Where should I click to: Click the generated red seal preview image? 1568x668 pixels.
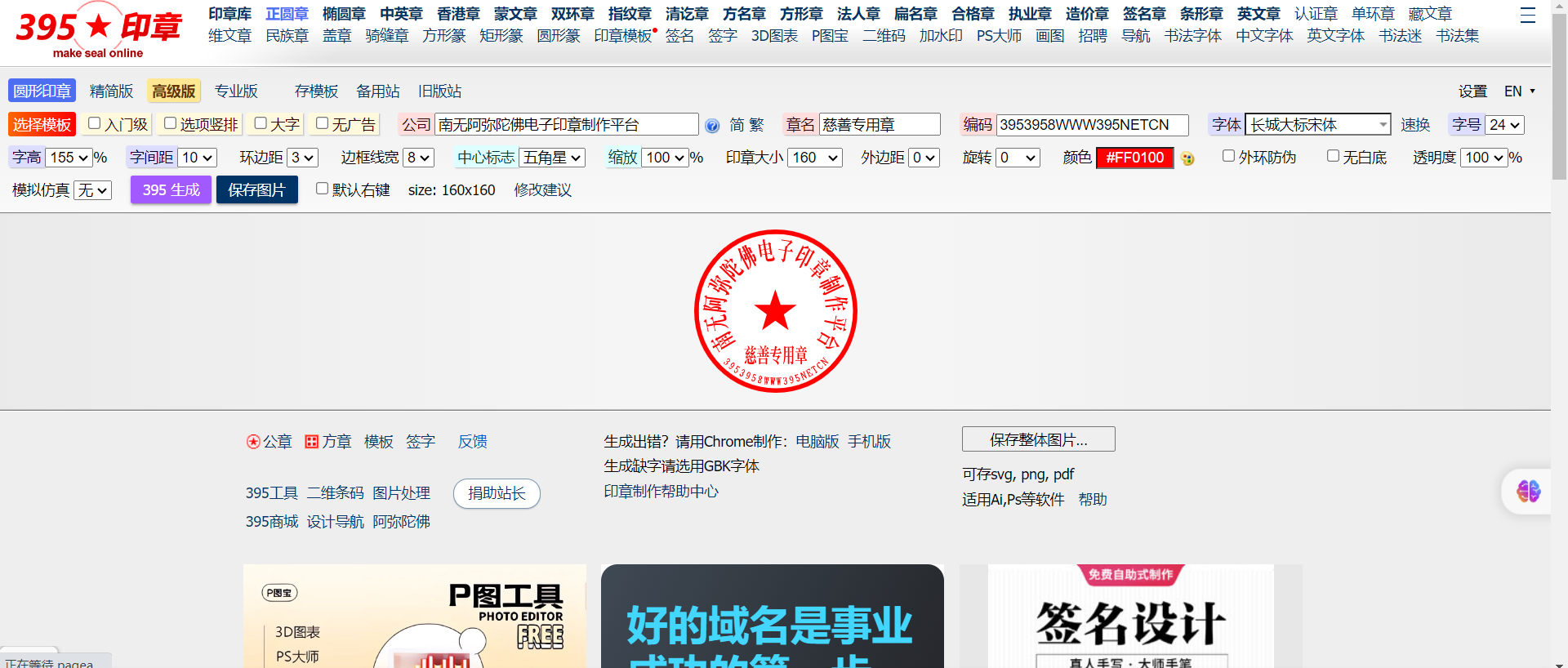[x=775, y=311]
